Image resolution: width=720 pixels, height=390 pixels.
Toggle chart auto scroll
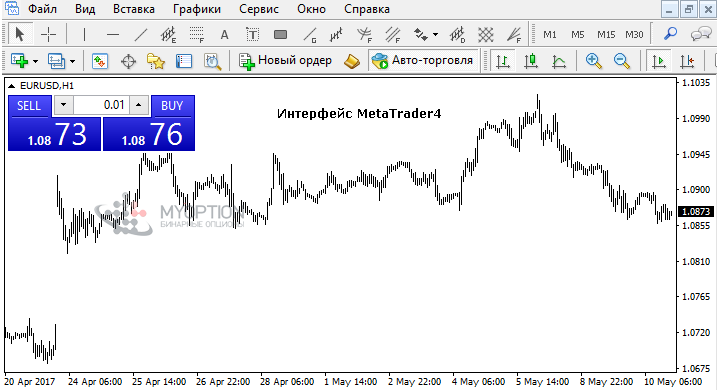(x=658, y=61)
